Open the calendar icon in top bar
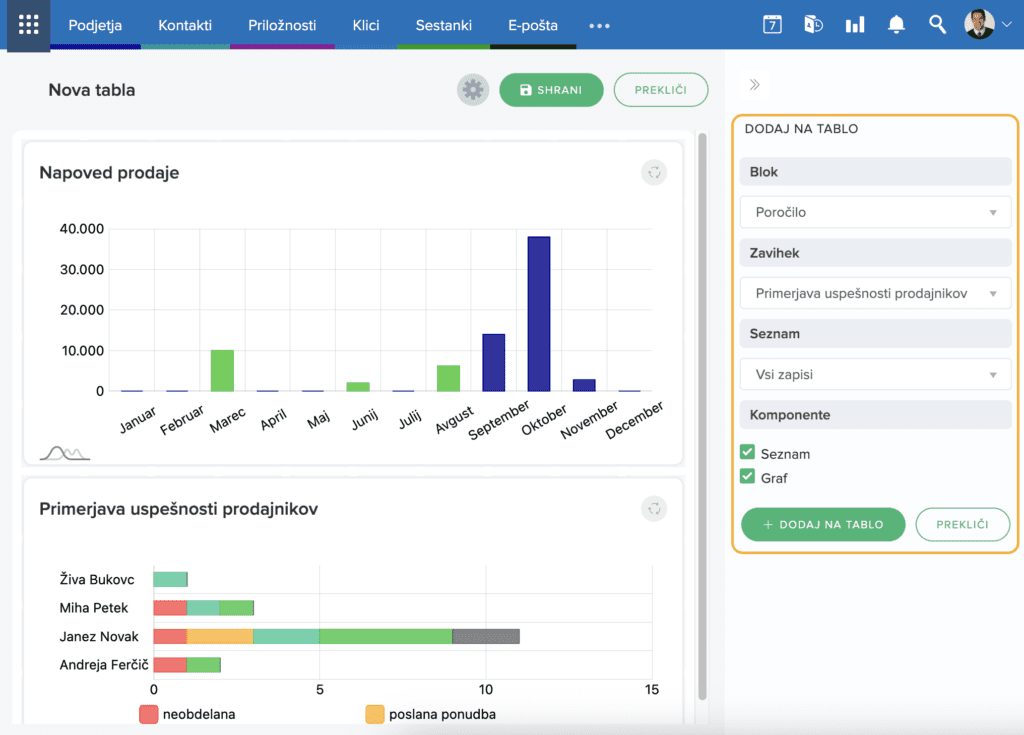 772,25
